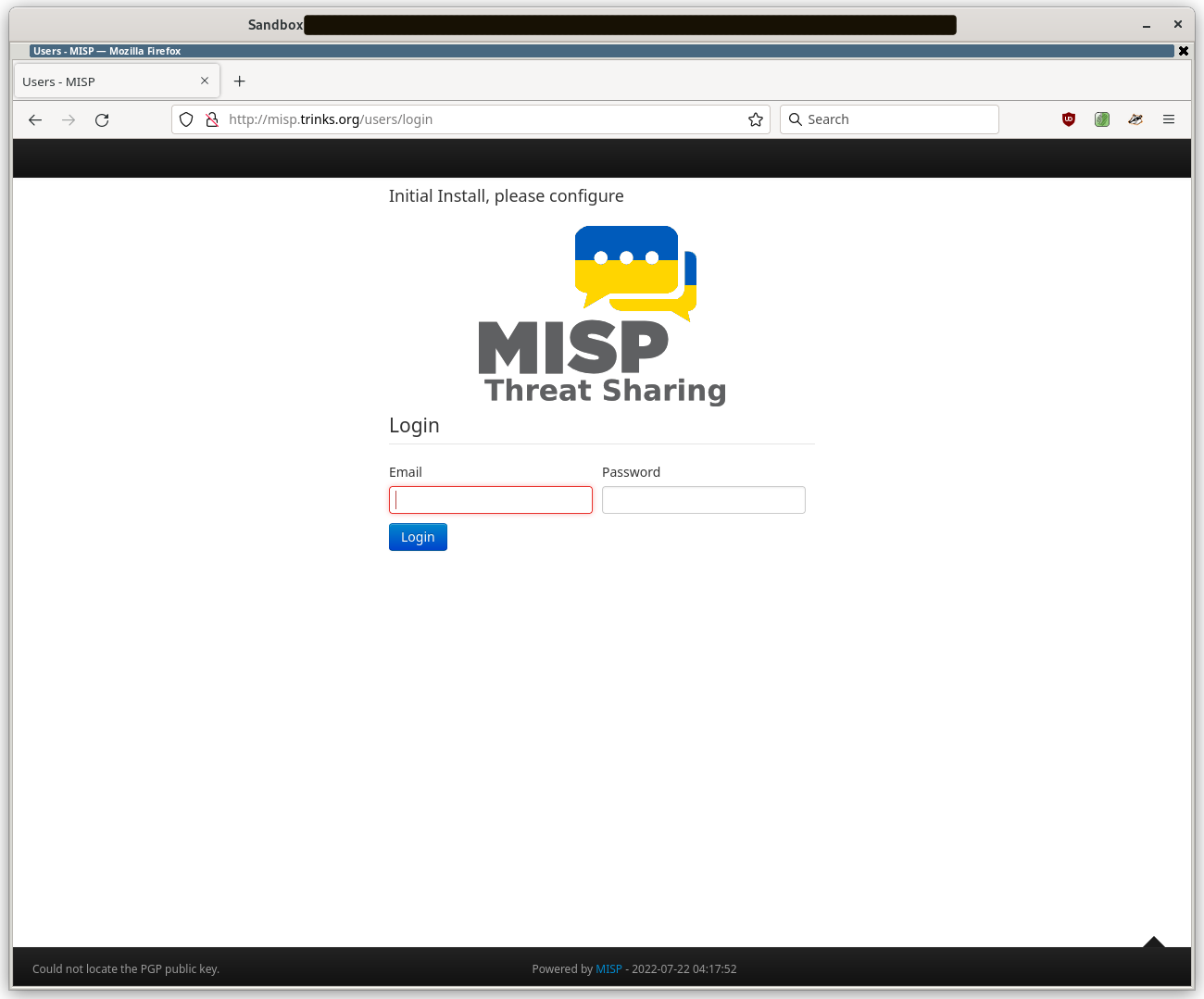This screenshot has height=999, width=1204.
Task: Click into the Email field
Action: pos(491,500)
